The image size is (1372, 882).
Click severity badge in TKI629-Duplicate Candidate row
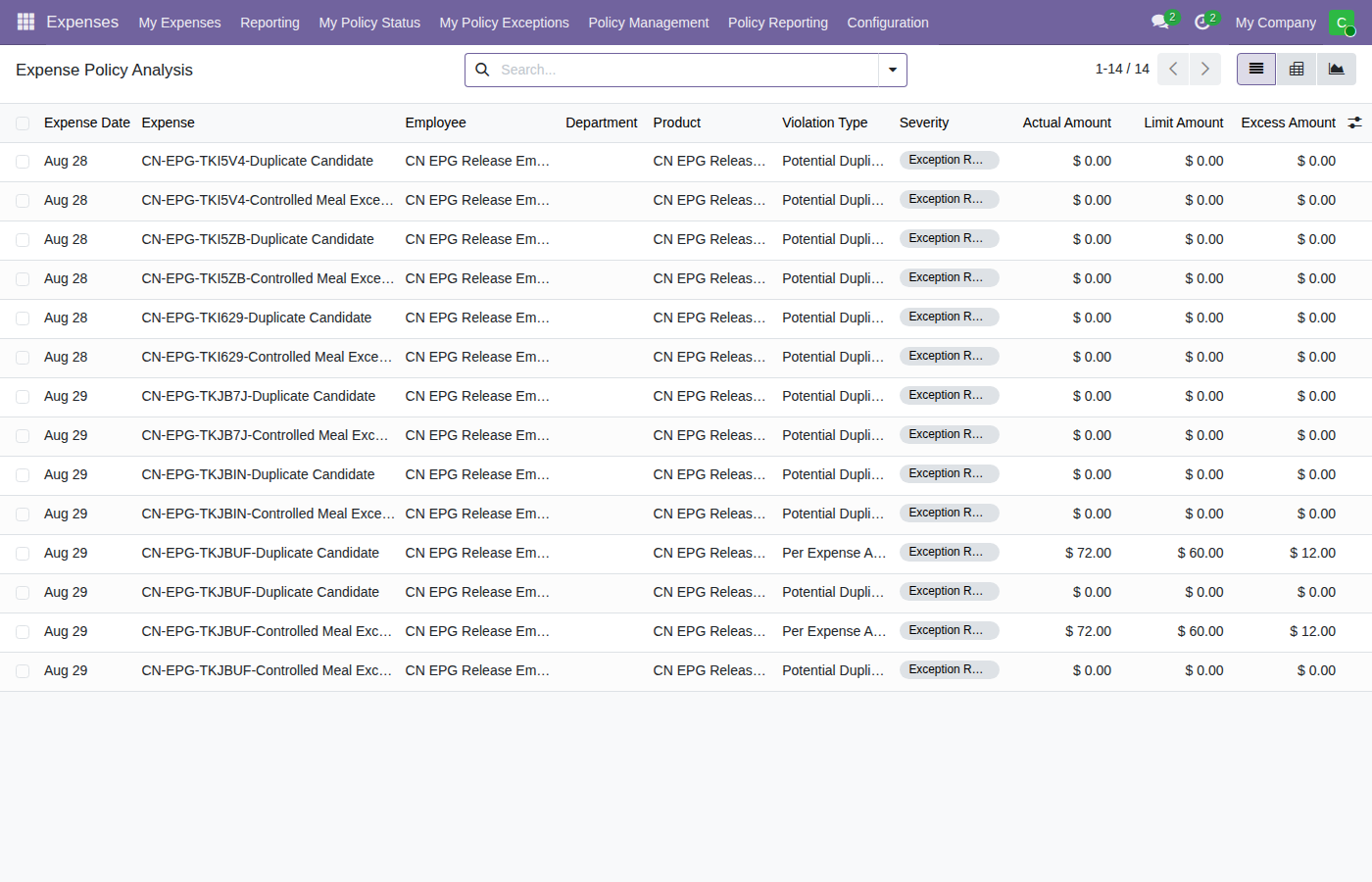coord(949,317)
